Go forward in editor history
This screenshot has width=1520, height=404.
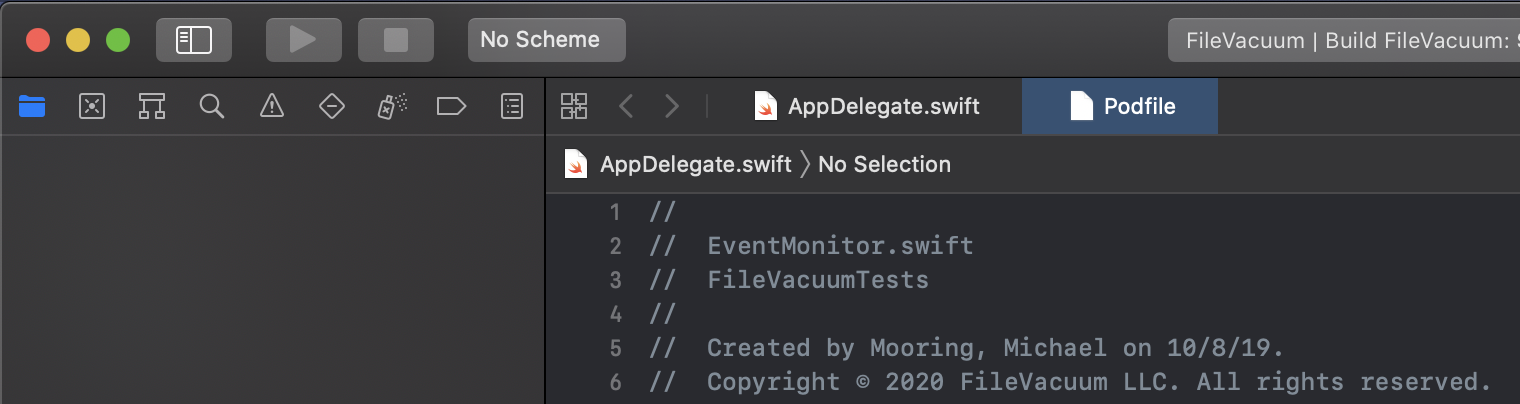click(x=672, y=106)
